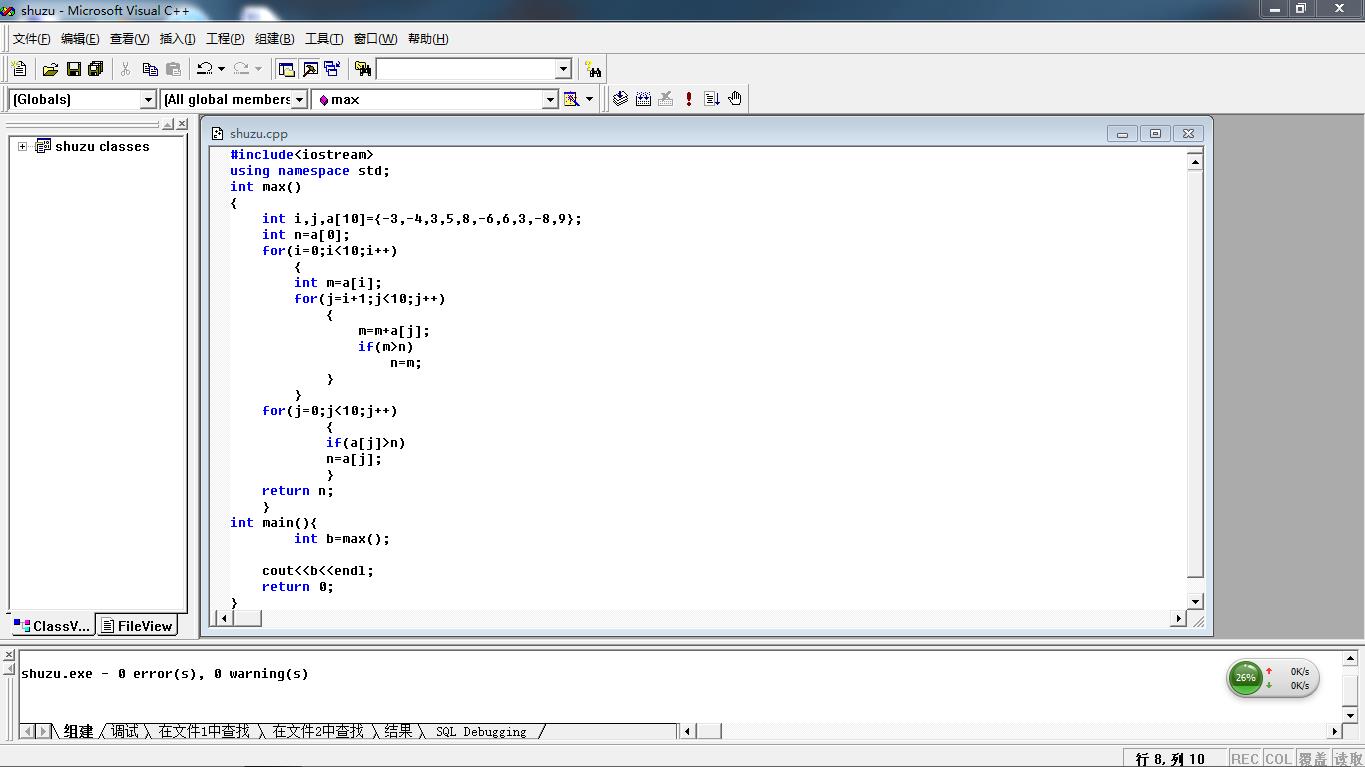Viewport: 1365px width, 767px height.
Task: Click the Open file folder icon
Action: [50, 69]
